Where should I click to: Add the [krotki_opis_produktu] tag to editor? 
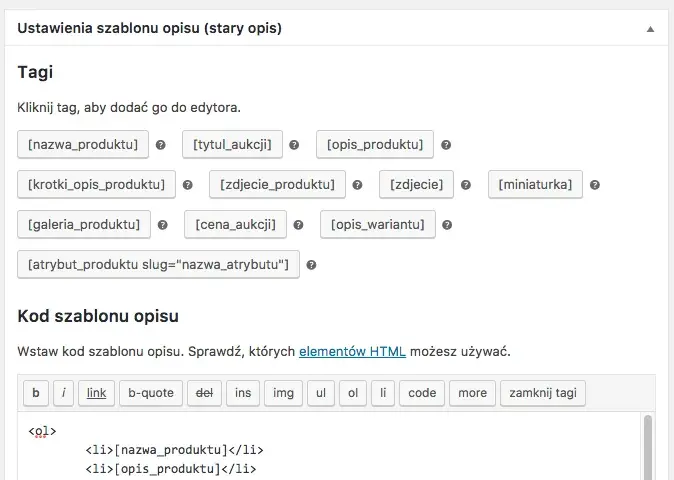click(96, 184)
